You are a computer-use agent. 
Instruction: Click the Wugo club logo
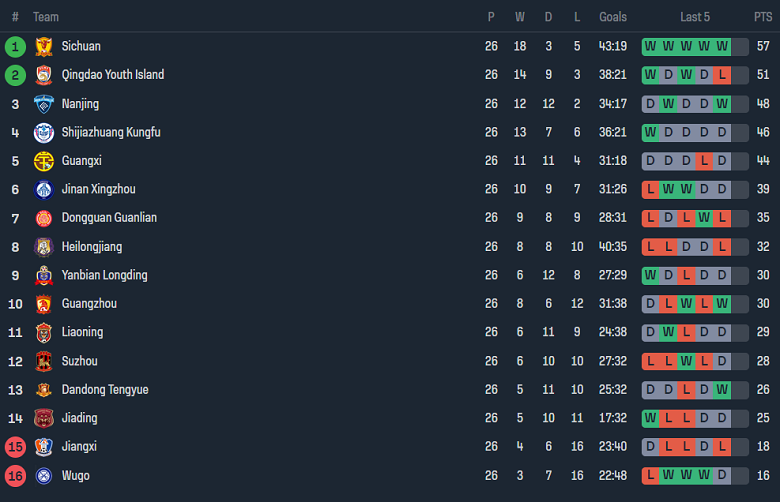[43, 476]
